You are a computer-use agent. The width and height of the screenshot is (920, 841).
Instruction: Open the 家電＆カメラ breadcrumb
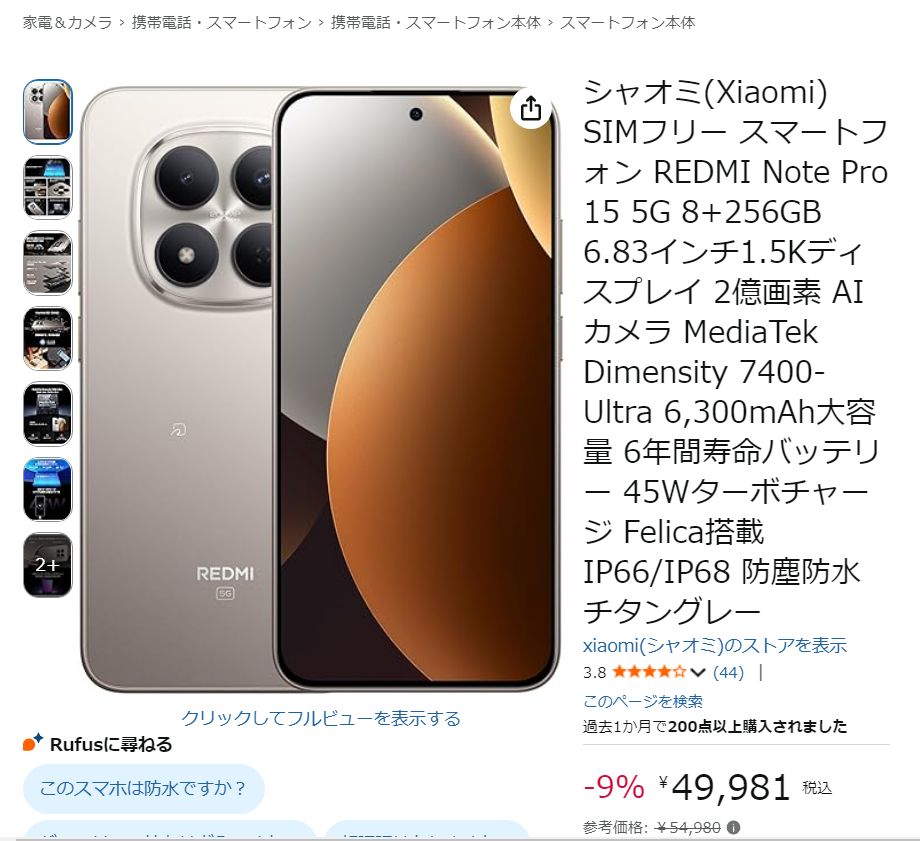point(67,23)
